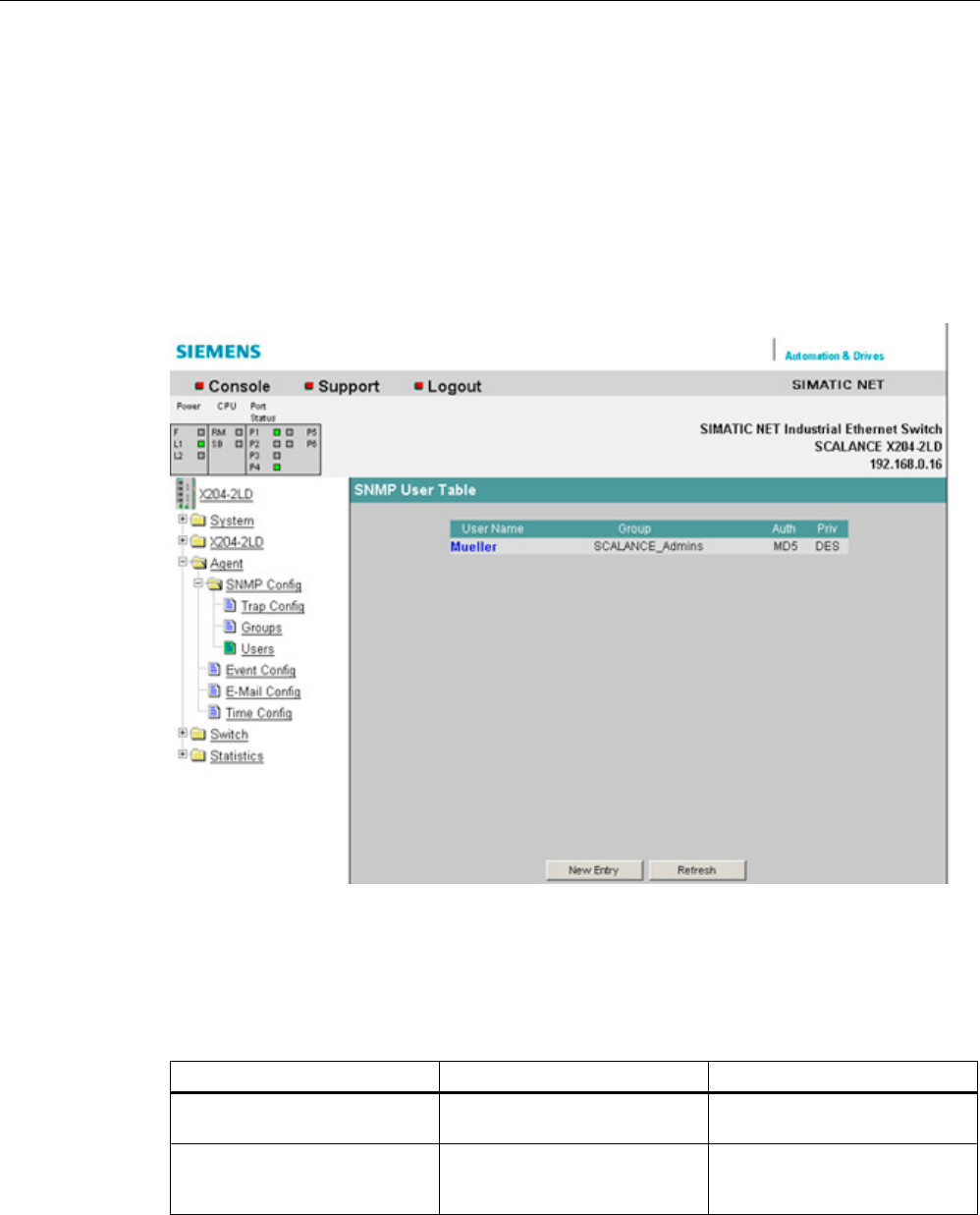Click the Automation & Drives text
This screenshot has width=980, height=1215.
tap(835, 356)
